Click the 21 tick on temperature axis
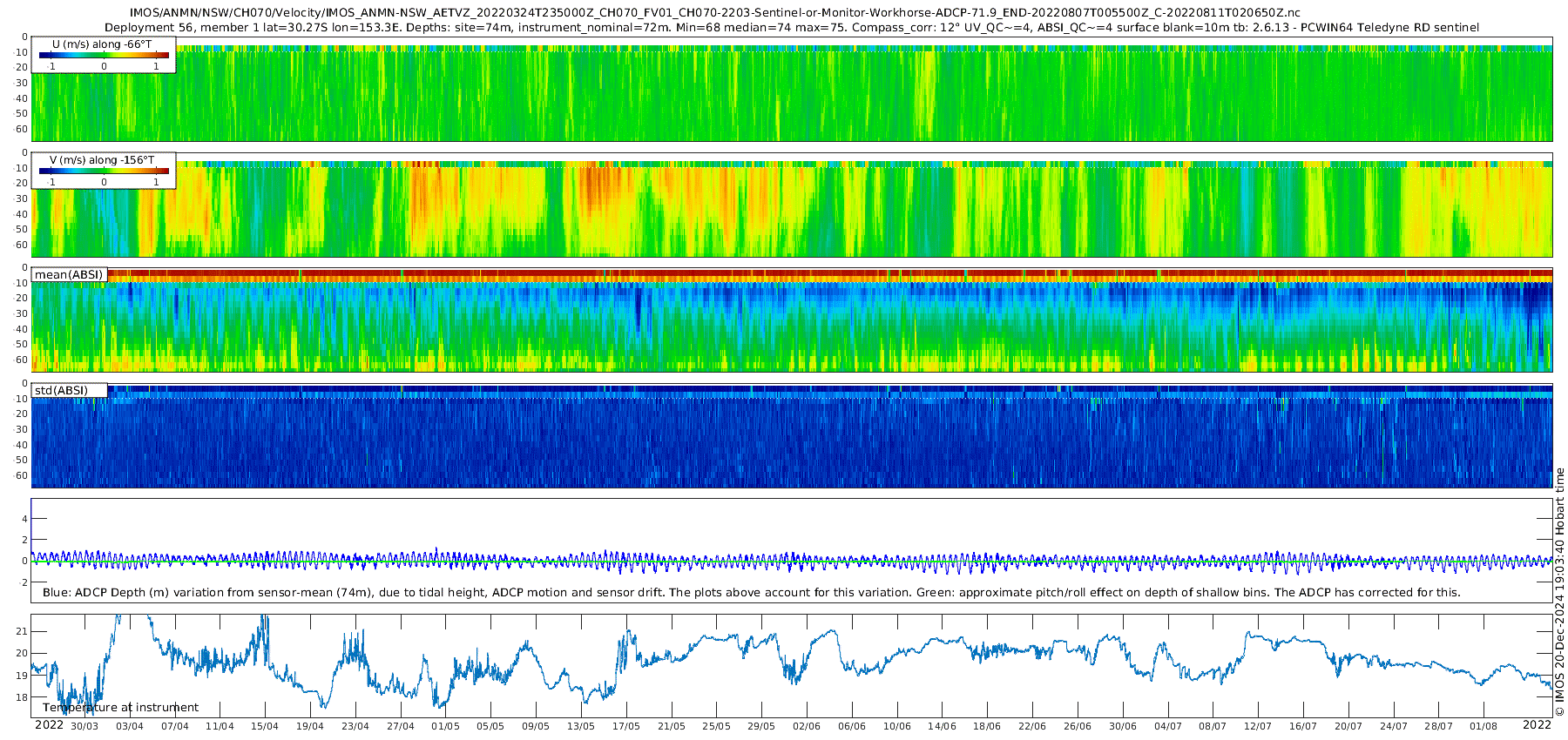This screenshot has width=1568, height=740. pos(23,631)
